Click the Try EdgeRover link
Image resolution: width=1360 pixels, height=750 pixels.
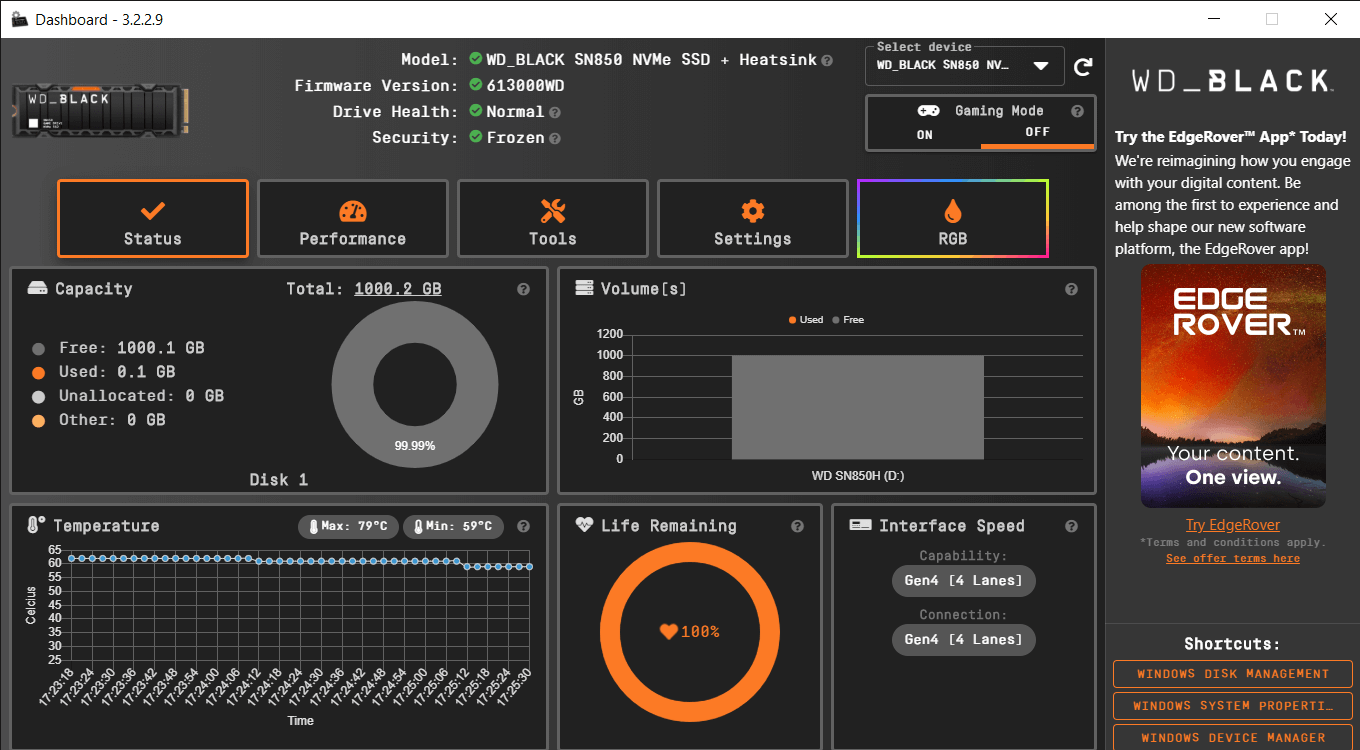coord(1232,525)
